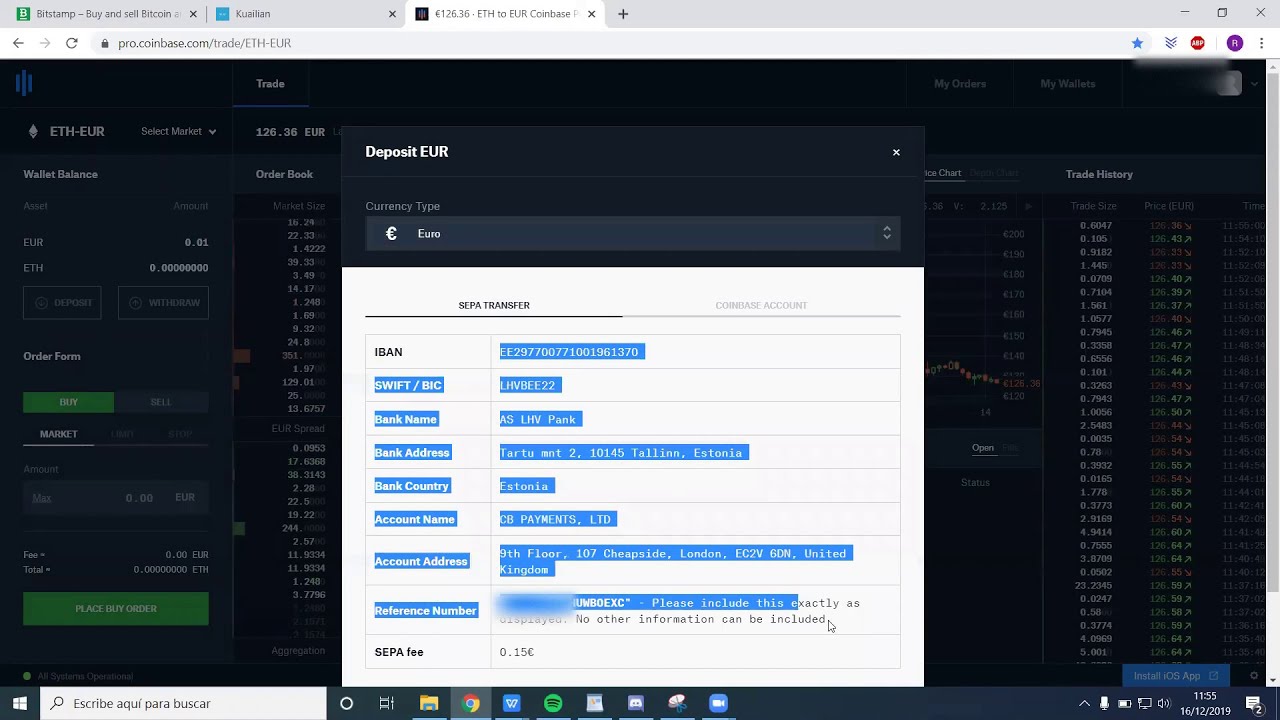Click the Install iOS App link

[x=1175, y=676]
